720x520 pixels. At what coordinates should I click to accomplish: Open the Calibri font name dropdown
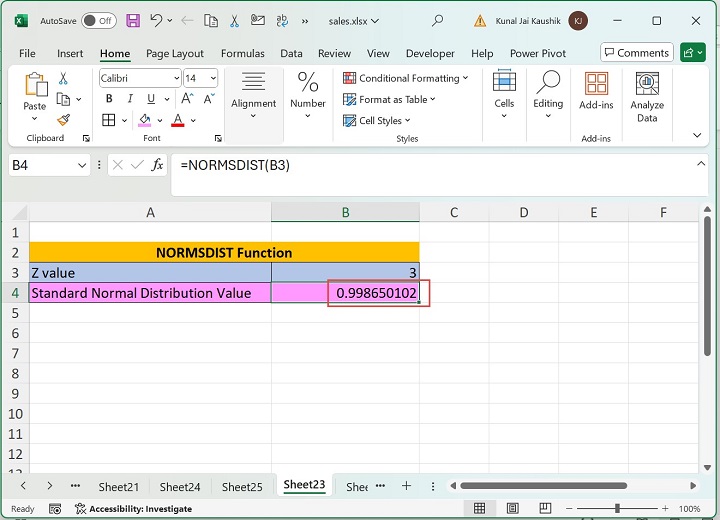coord(176,79)
